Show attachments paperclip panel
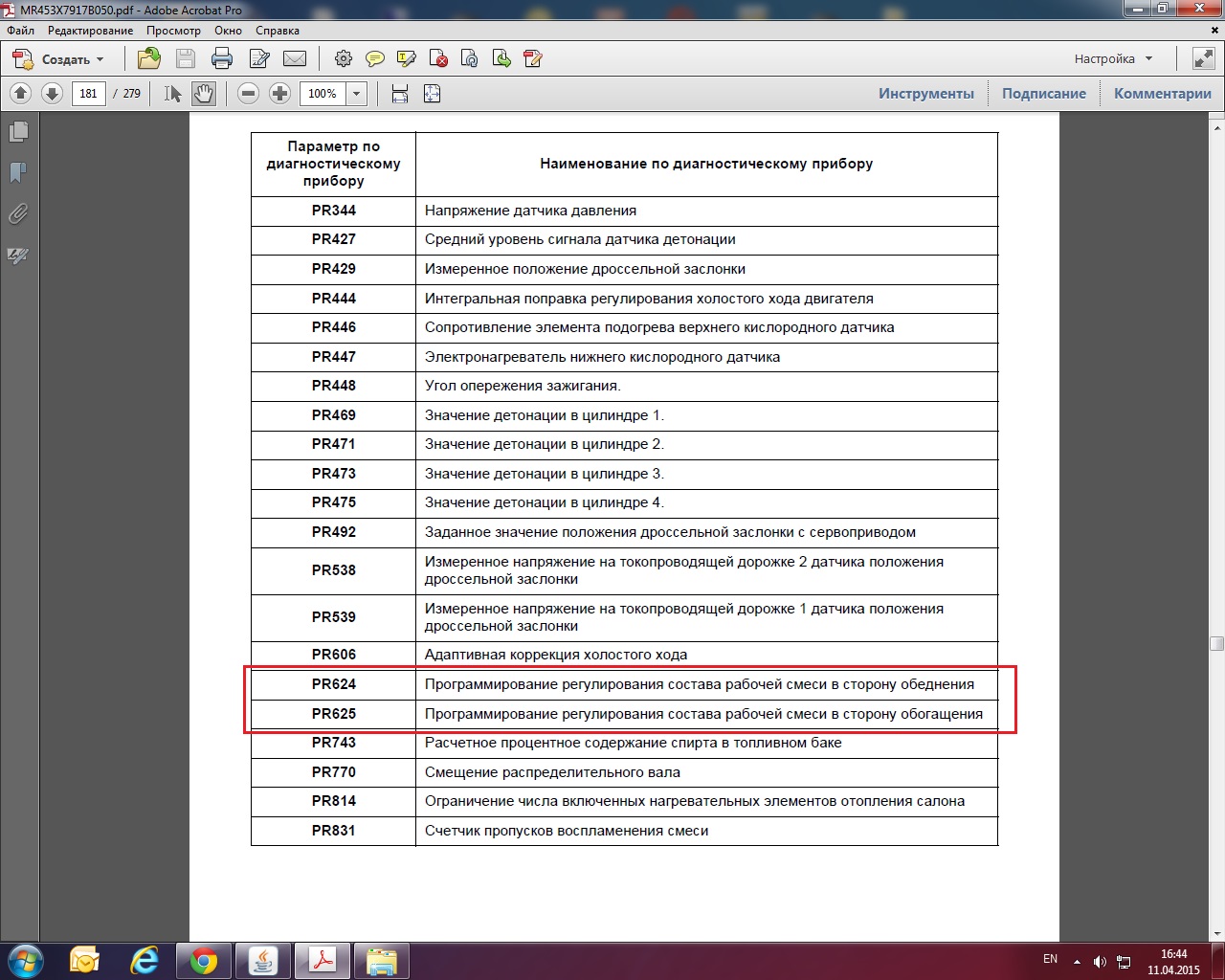1225x980 pixels. pos(18,213)
